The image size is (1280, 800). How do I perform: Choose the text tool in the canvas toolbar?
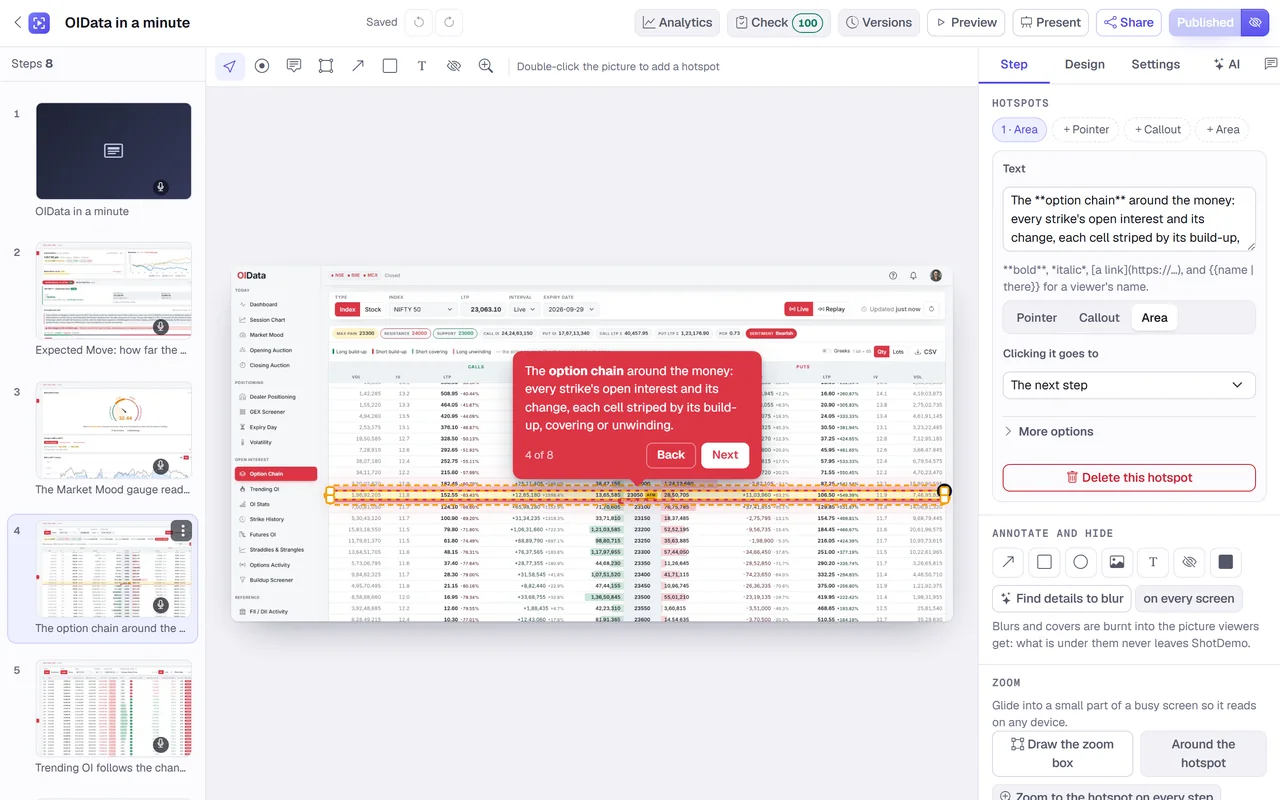(x=422, y=66)
